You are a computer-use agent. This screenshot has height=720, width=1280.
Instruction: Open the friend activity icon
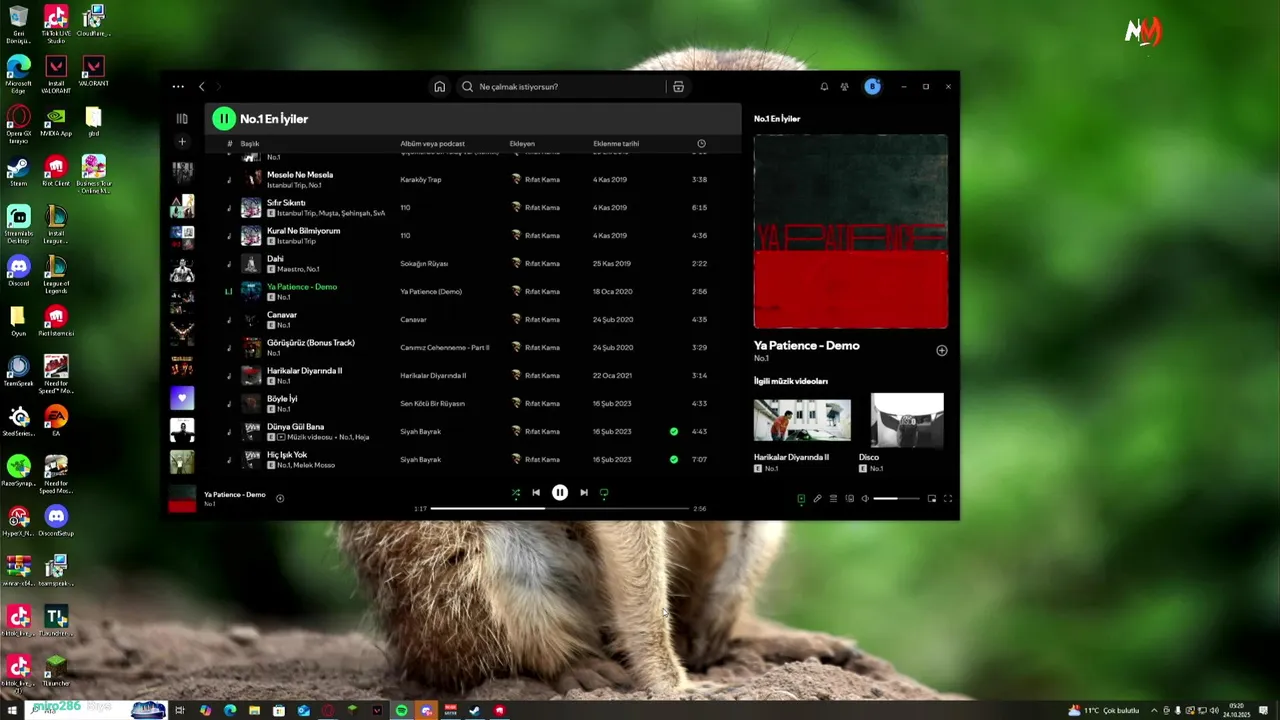[845, 87]
